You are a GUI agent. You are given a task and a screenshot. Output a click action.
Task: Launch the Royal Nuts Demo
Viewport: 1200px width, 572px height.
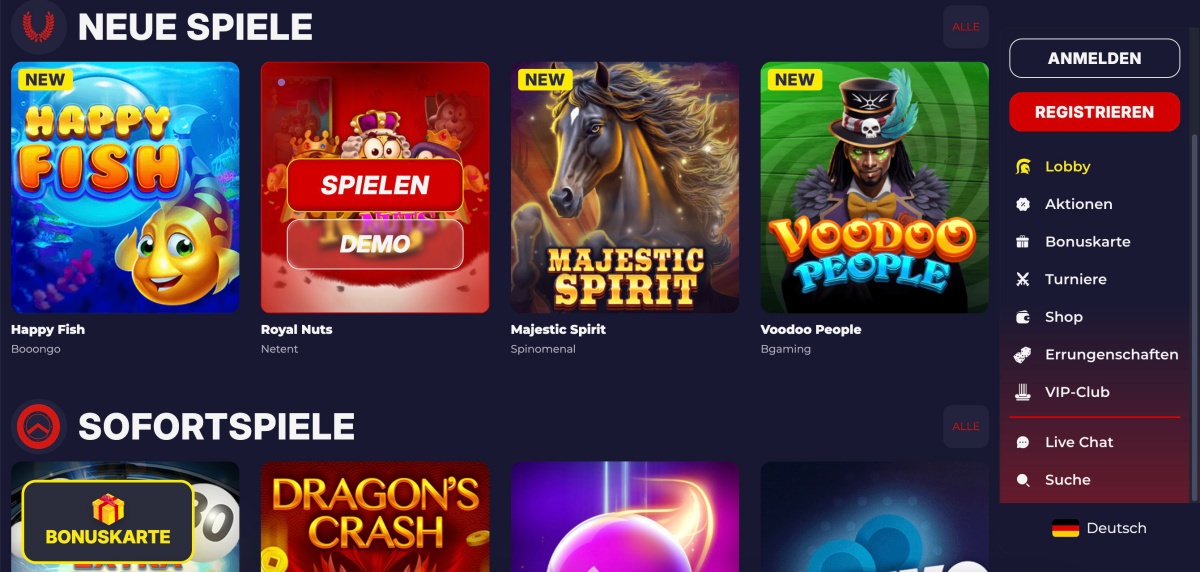[375, 244]
